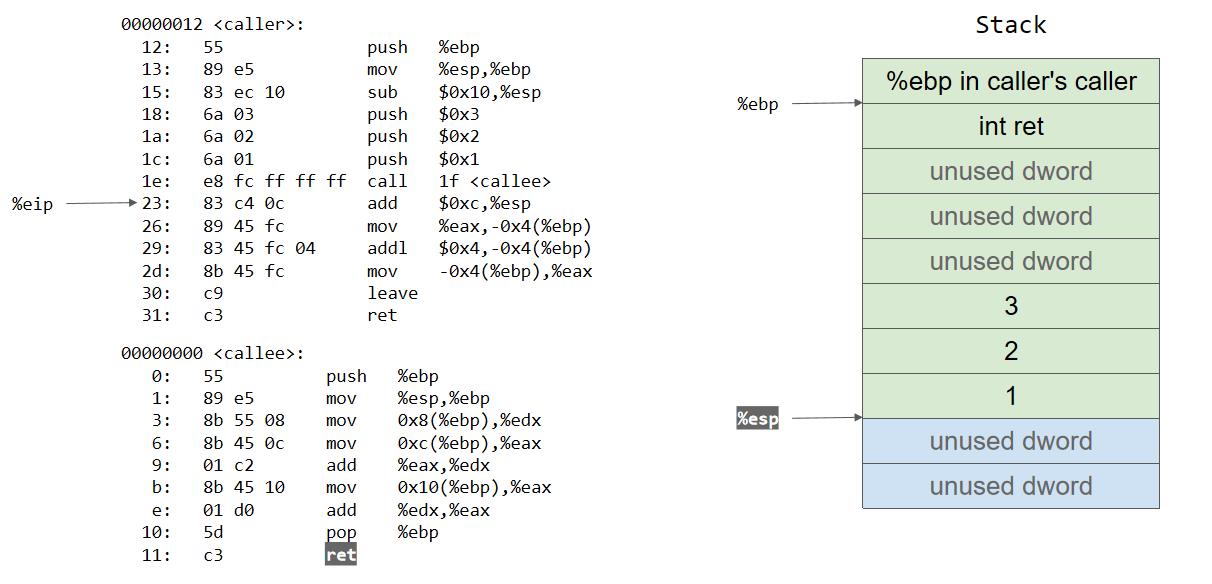Select the "sub $0x10,%esp" instruction
This screenshot has height=584, width=1212.
(454, 92)
